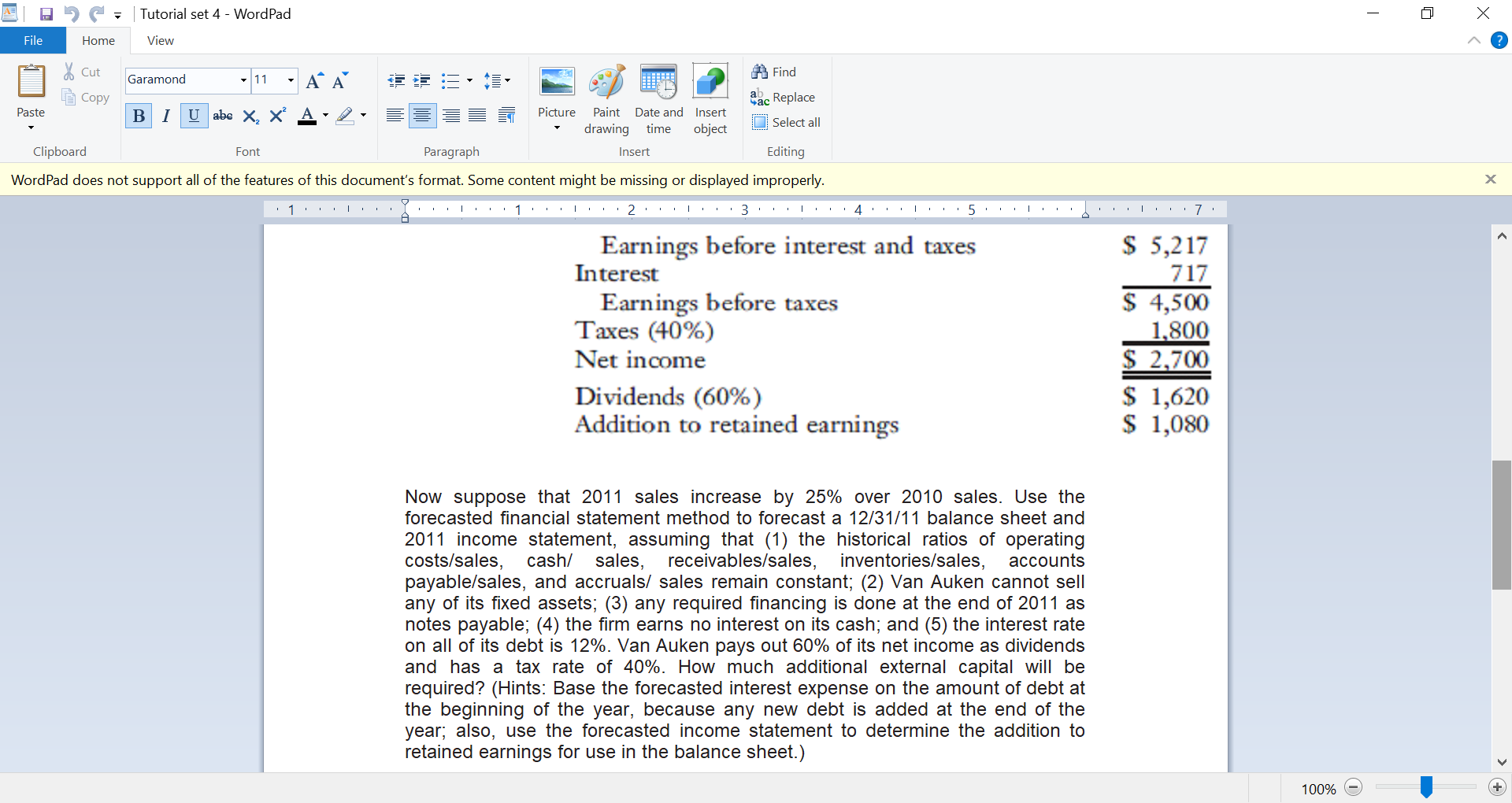The width and height of the screenshot is (1512, 803).
Task: Toggle bold formatting
Action: (138, 115)
